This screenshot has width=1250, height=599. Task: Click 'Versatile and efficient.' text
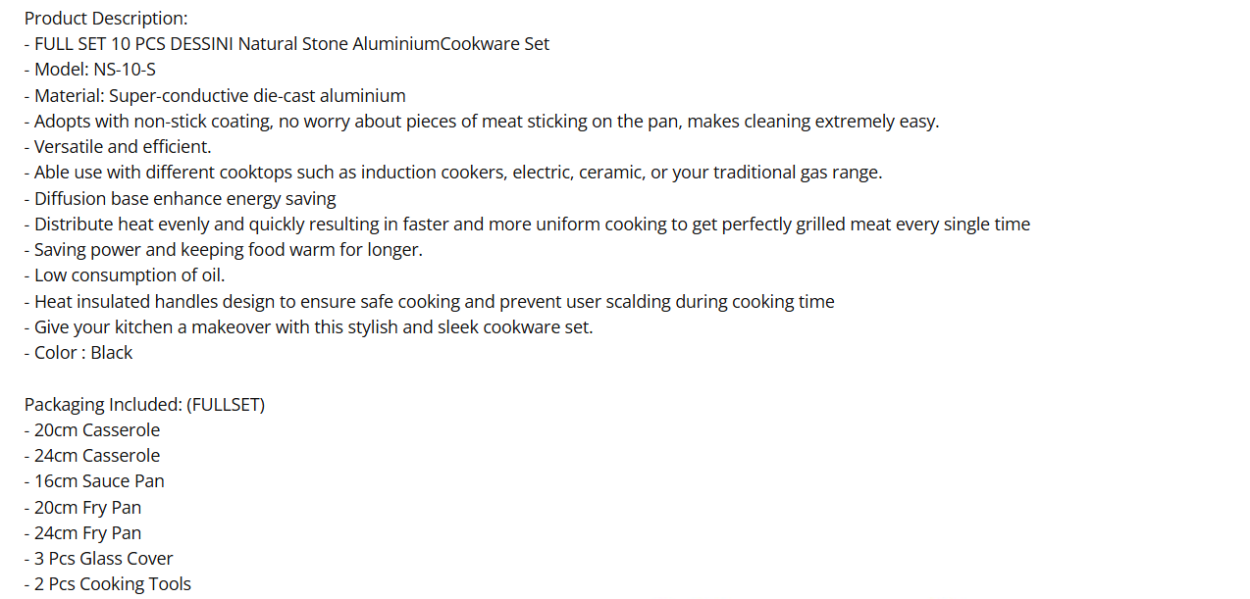coord(118,147)
